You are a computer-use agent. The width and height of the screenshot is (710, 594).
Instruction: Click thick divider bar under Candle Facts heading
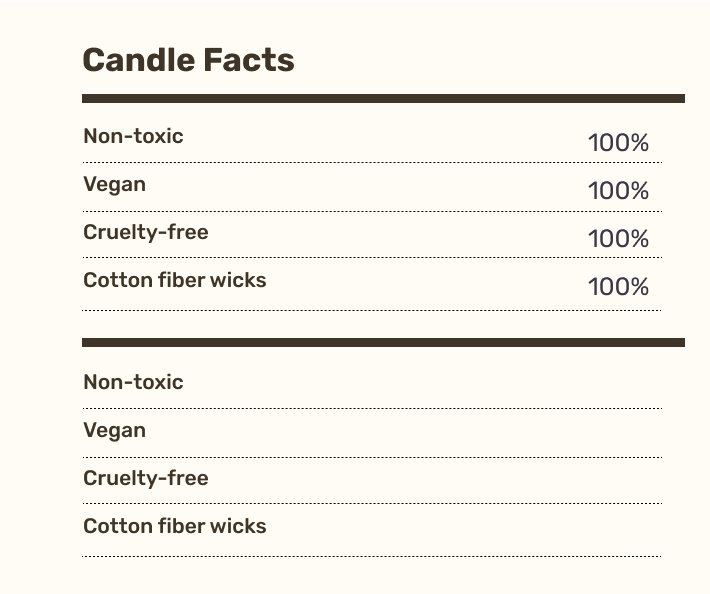[x=383, y=99]
